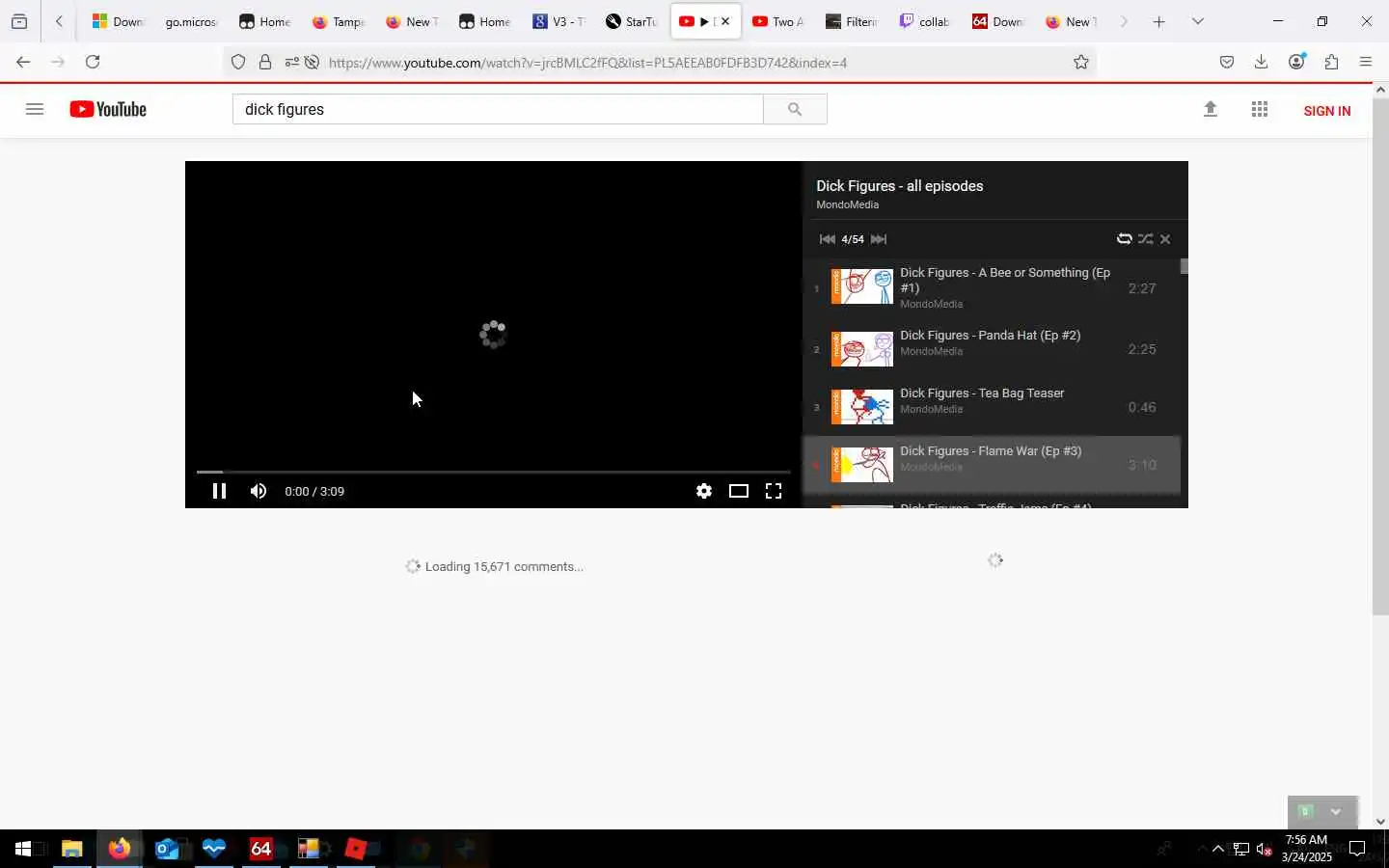
Task: Toggle theater mode in the player
Action: (x=739, y=491)
